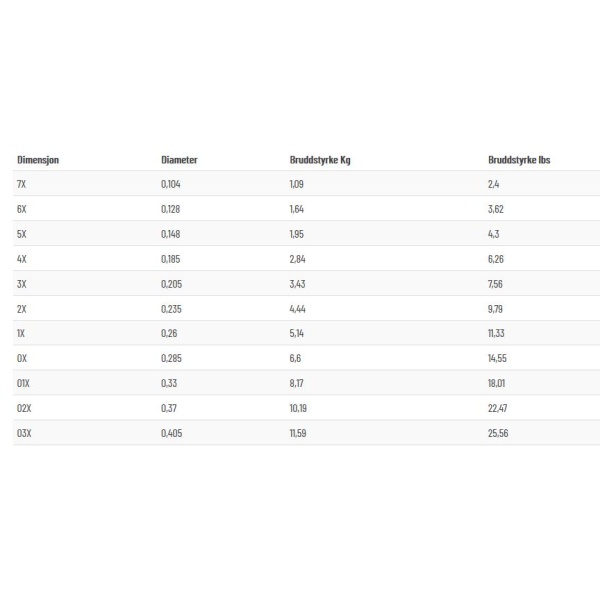This screenshot has width=600, height=600.
Task: Select the 2X dimension cell
Action: (x=21, y=309)
